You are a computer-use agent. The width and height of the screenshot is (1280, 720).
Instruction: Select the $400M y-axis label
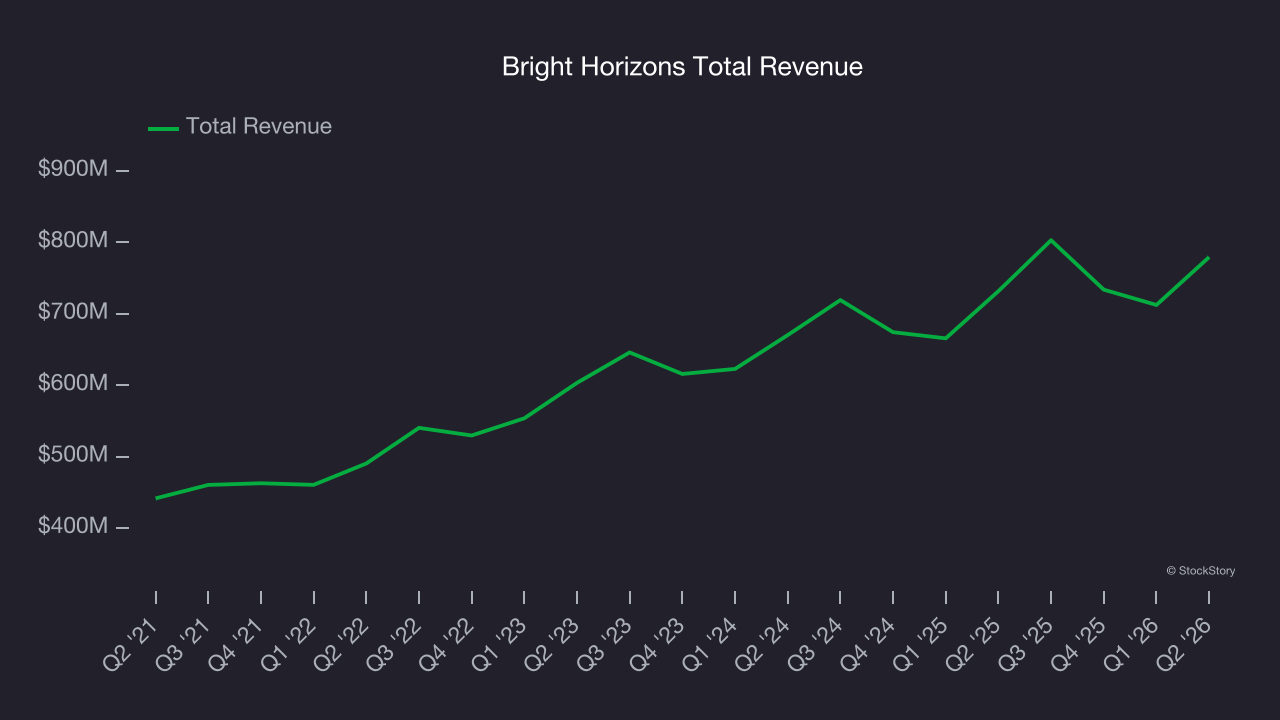73,527
